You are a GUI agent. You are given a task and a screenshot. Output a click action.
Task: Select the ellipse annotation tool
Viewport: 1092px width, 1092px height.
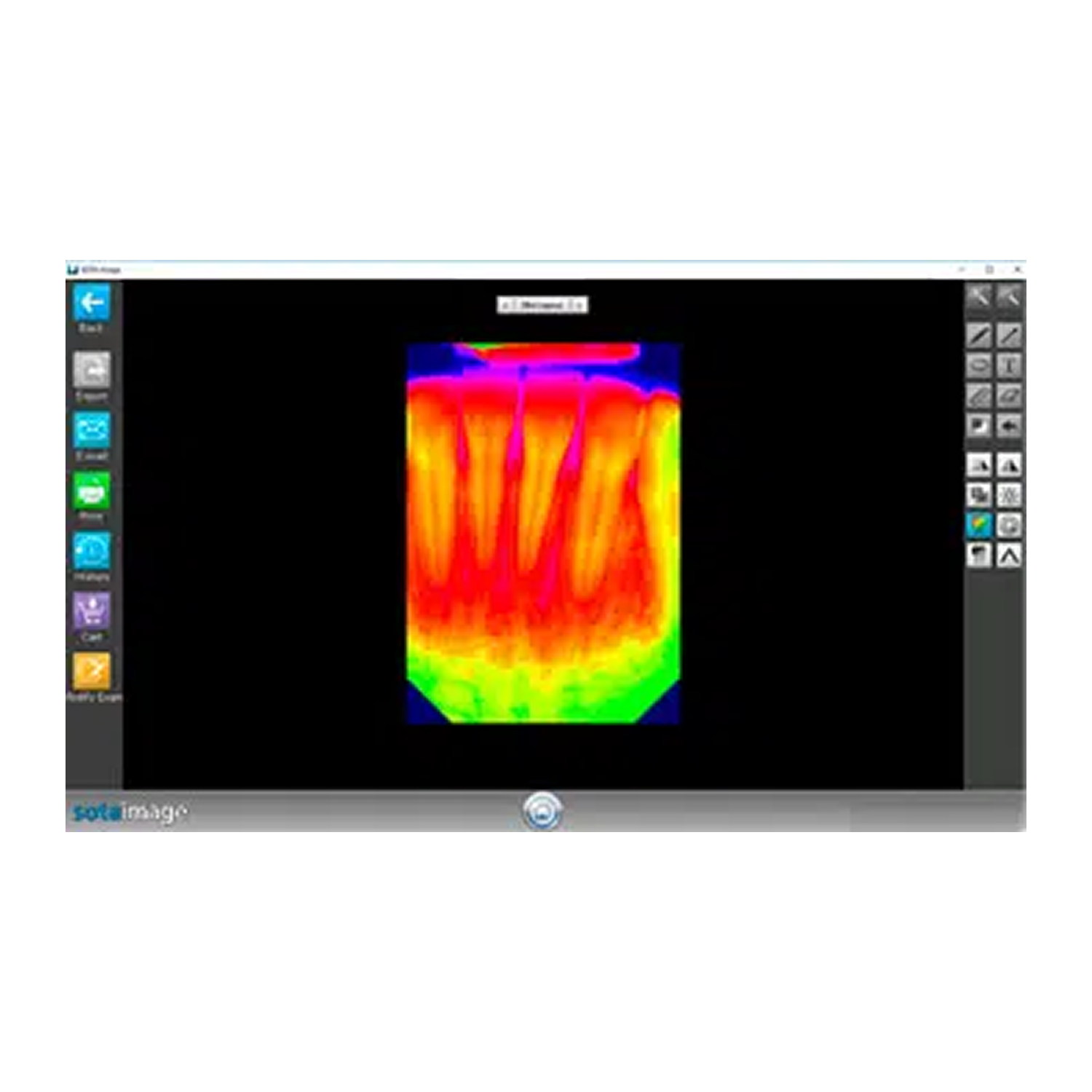click(x=979, y=365)
